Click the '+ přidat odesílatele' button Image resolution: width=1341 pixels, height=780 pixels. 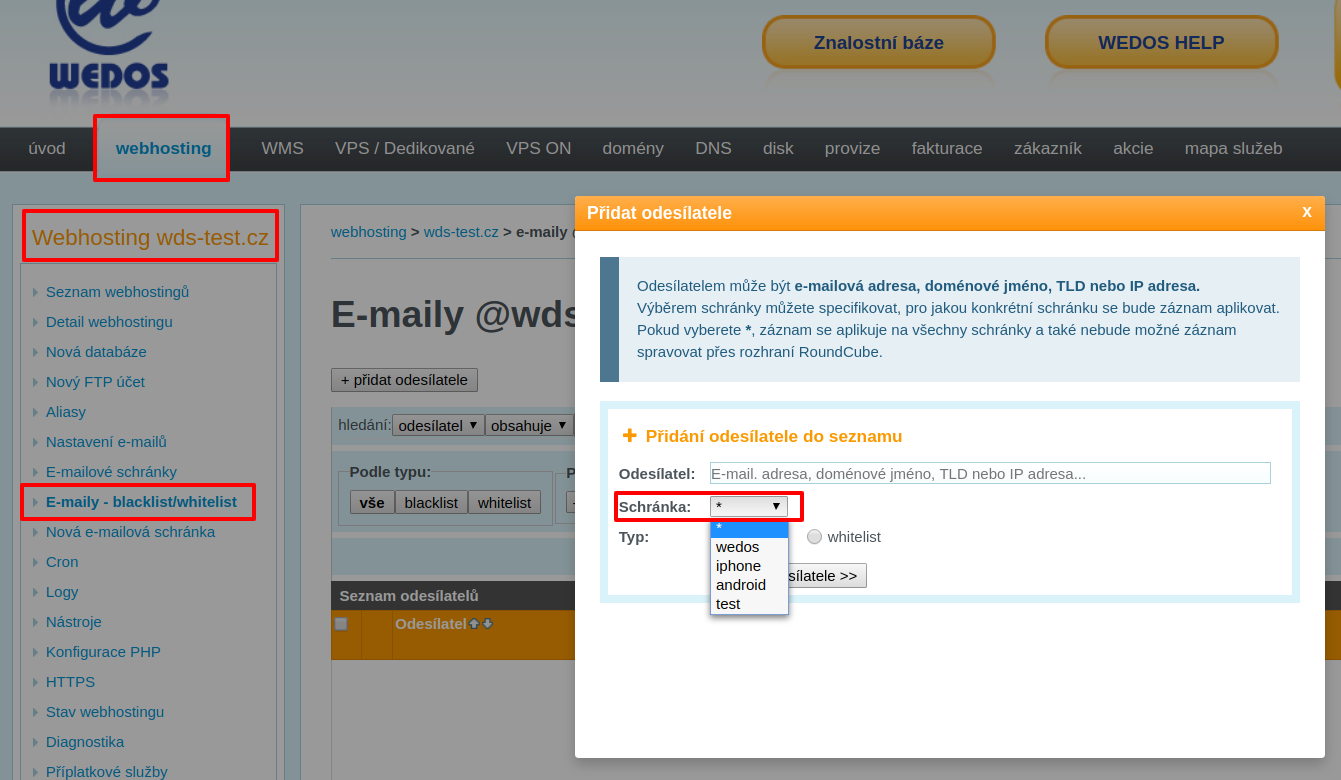point(404,380)
